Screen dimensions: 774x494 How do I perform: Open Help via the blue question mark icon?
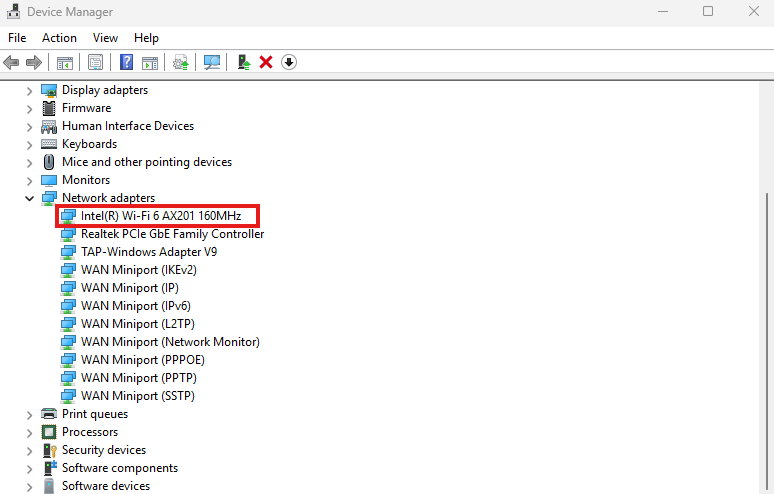(x=127, y=62)
